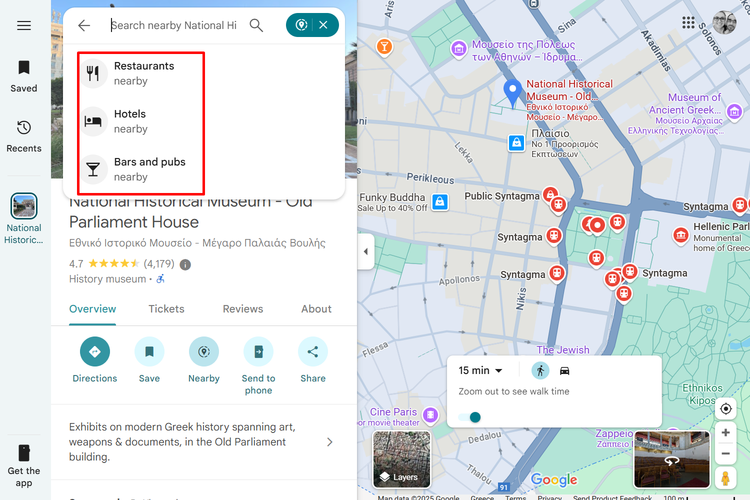Switch to the Tickets tab

(166, 309)
